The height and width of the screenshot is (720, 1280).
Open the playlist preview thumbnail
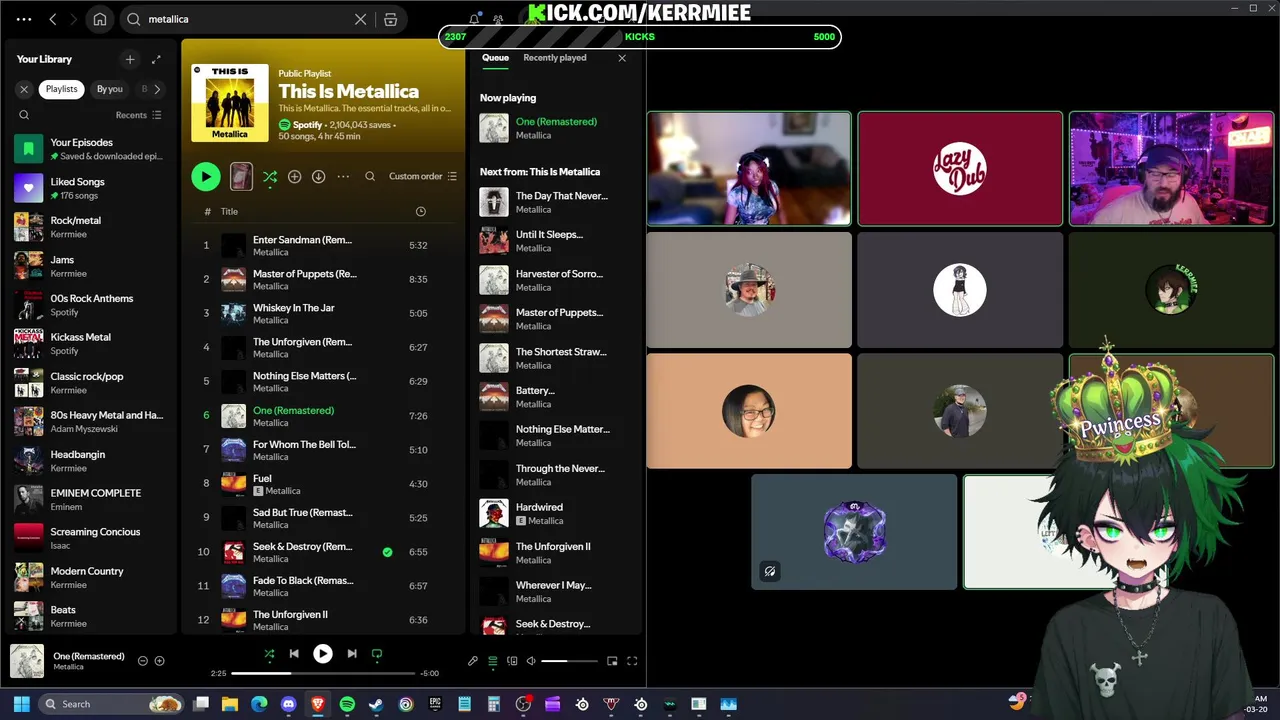(x=241, y=176)
